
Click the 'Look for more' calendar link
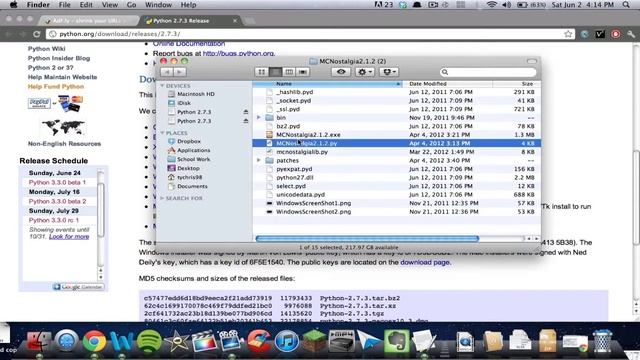point(69,237)
